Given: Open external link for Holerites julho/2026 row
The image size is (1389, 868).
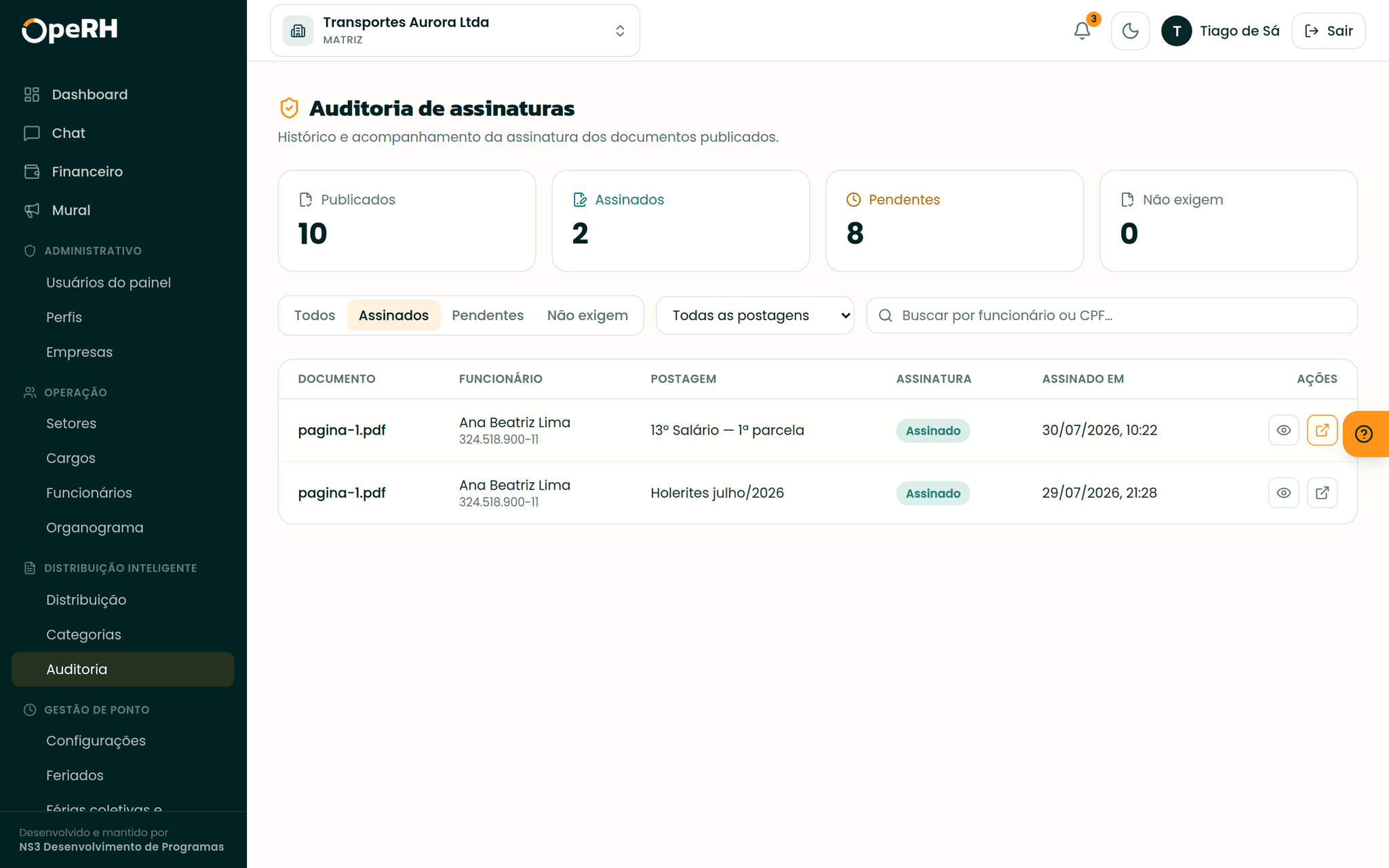Looking at the screenshot, I should 1322,493.
